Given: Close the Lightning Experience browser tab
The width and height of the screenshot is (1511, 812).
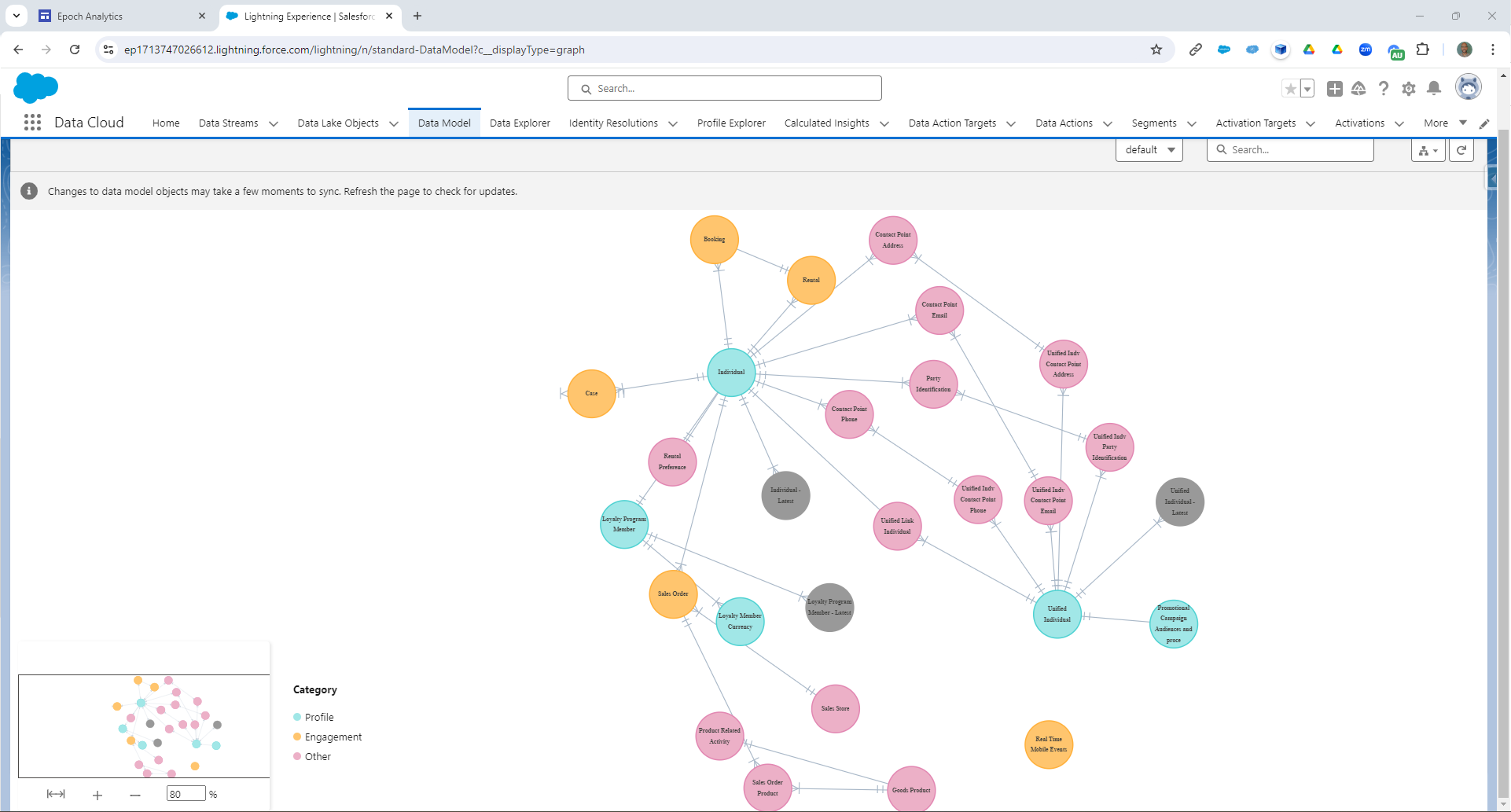Looking at the screenshot, I should click(389, 16).
